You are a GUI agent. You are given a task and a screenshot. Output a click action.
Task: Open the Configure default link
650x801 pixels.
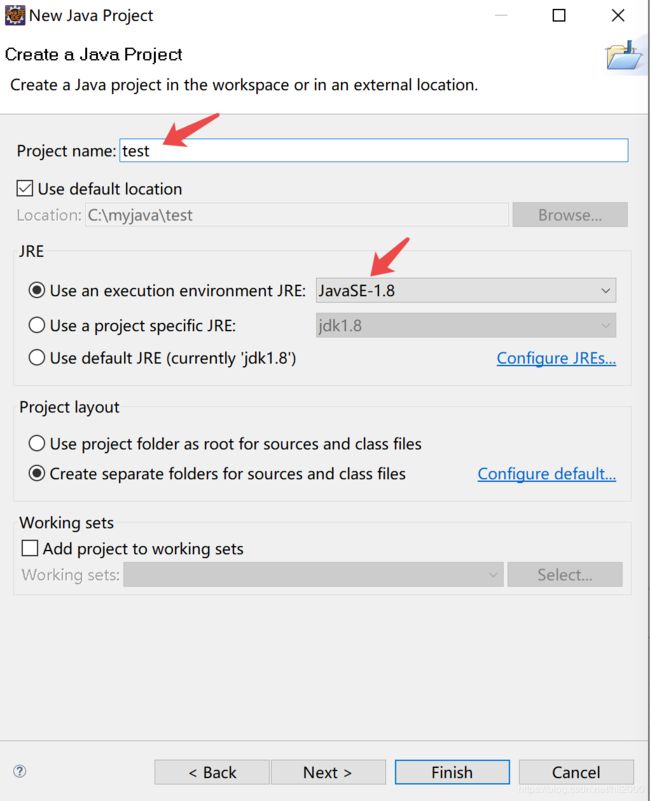547,474
